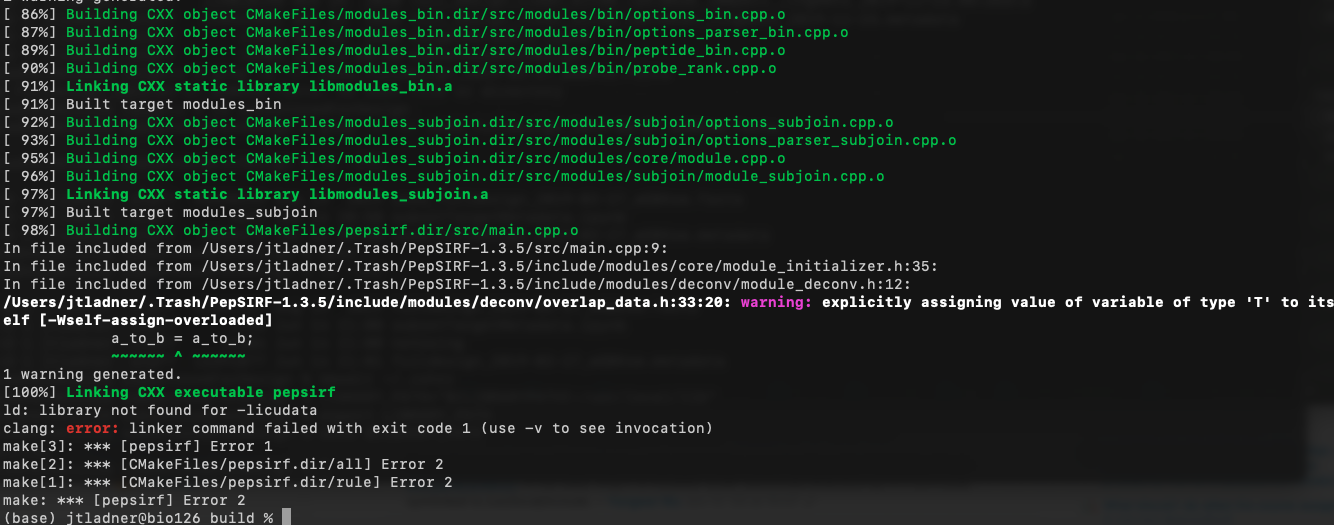
Task: Click the options_bin.cpp.o build line
Action: tap(394, 14)
